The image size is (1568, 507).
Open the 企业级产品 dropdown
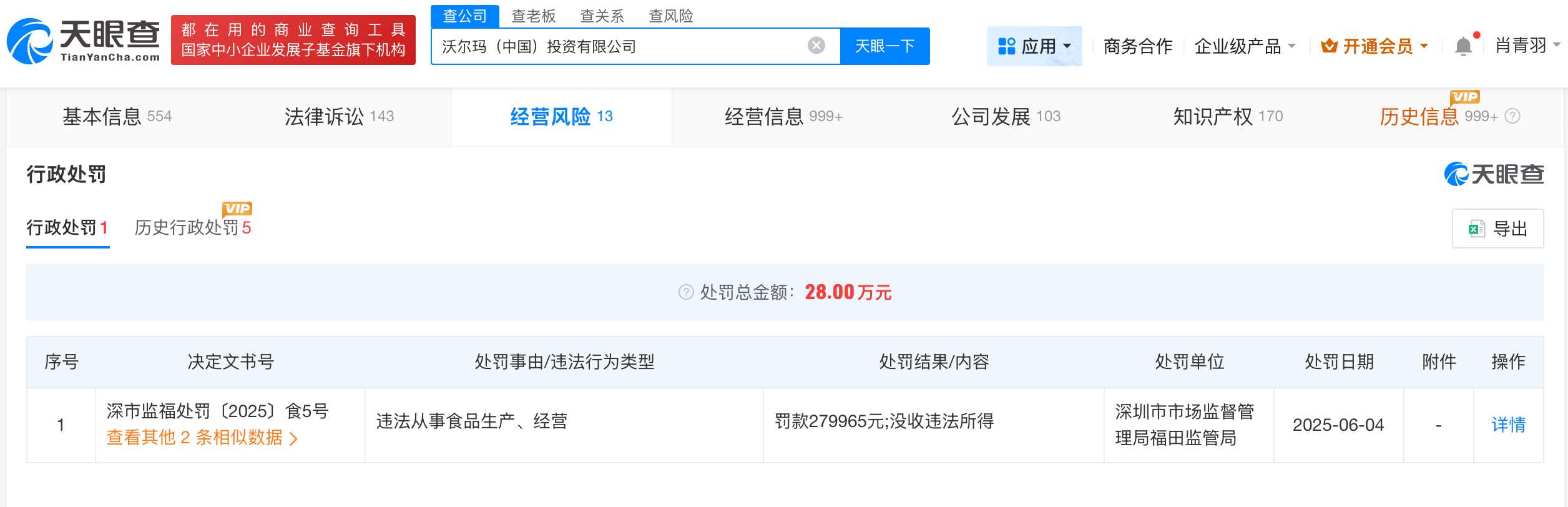(1245, 46)
